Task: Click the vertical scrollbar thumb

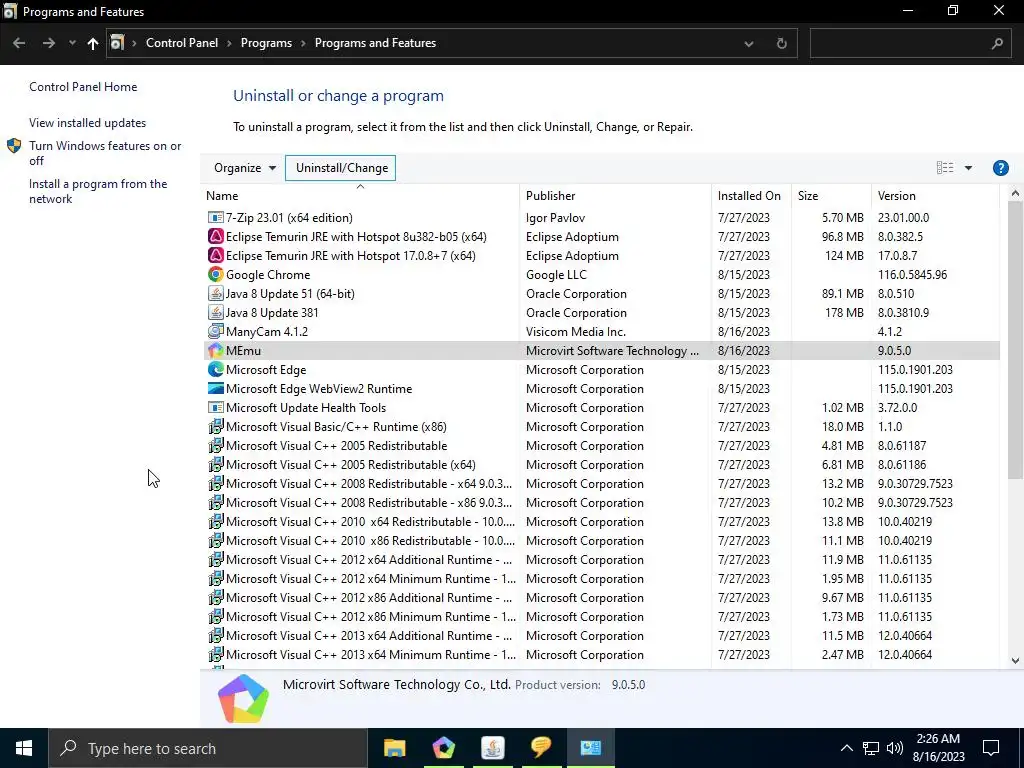Action: 1015,340
